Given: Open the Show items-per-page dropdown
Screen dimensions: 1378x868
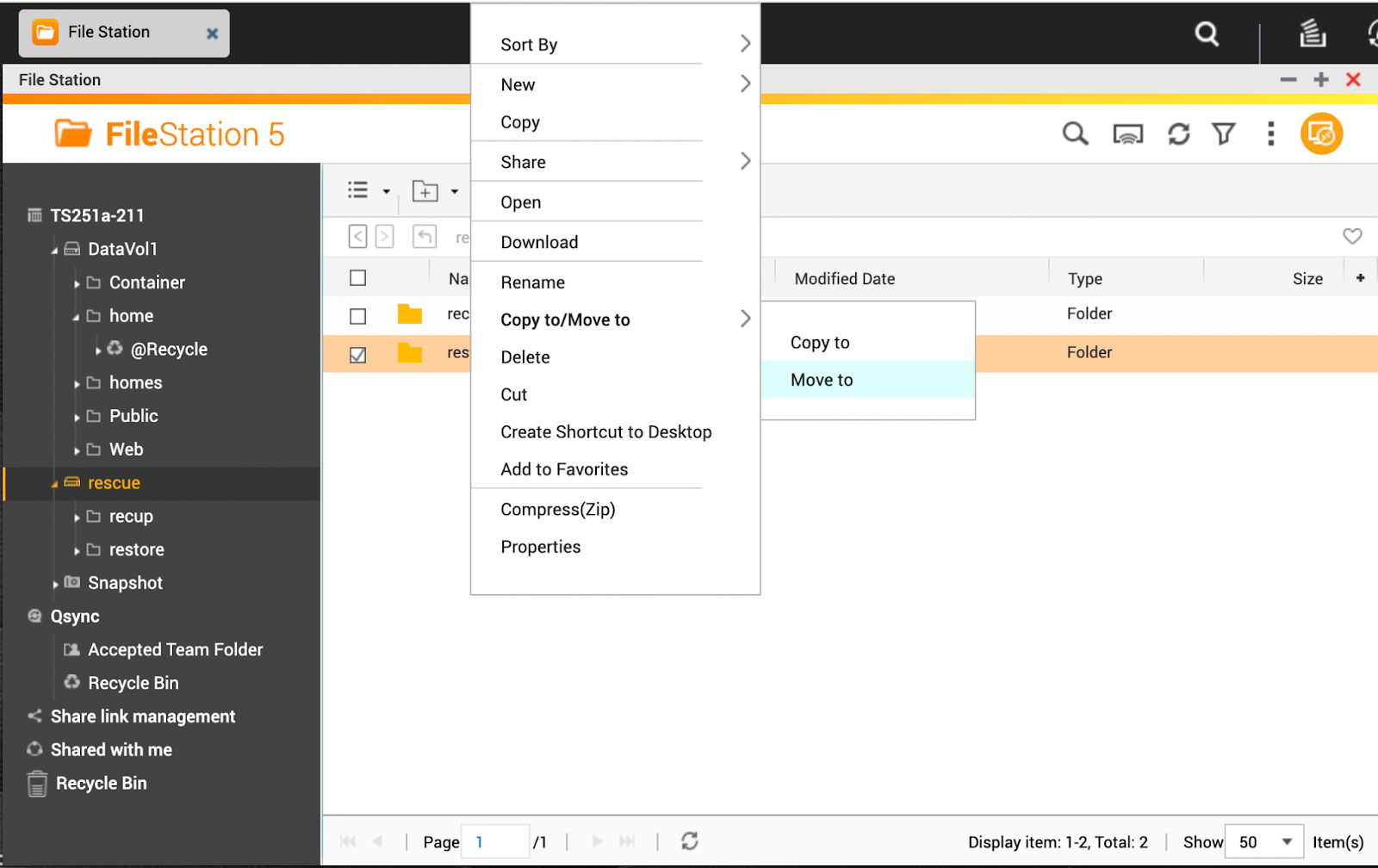Looking at the screenshot, I should [1264, 841].
